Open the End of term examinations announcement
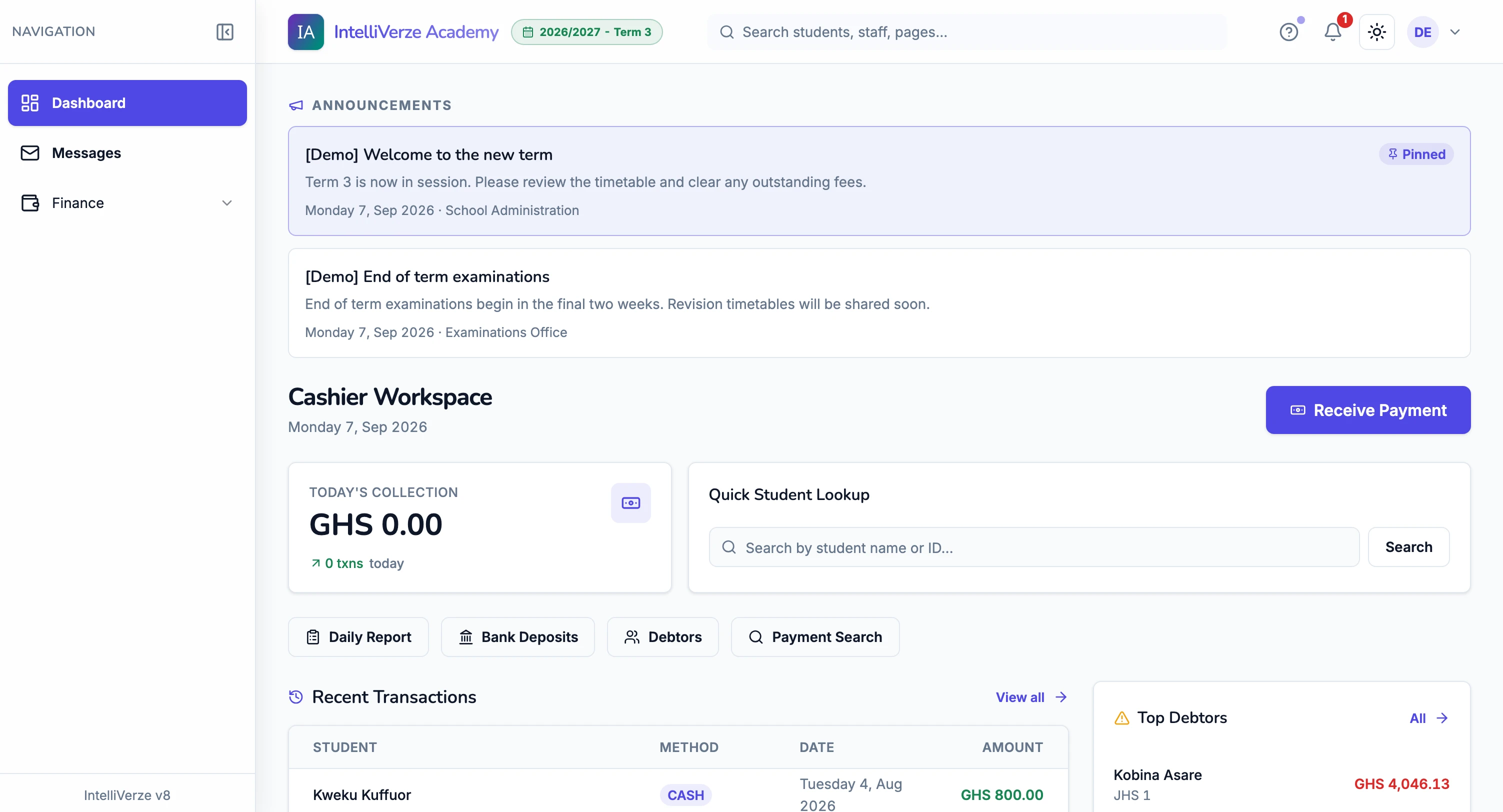The image size is (1503, 812). [x=878, y=303]
